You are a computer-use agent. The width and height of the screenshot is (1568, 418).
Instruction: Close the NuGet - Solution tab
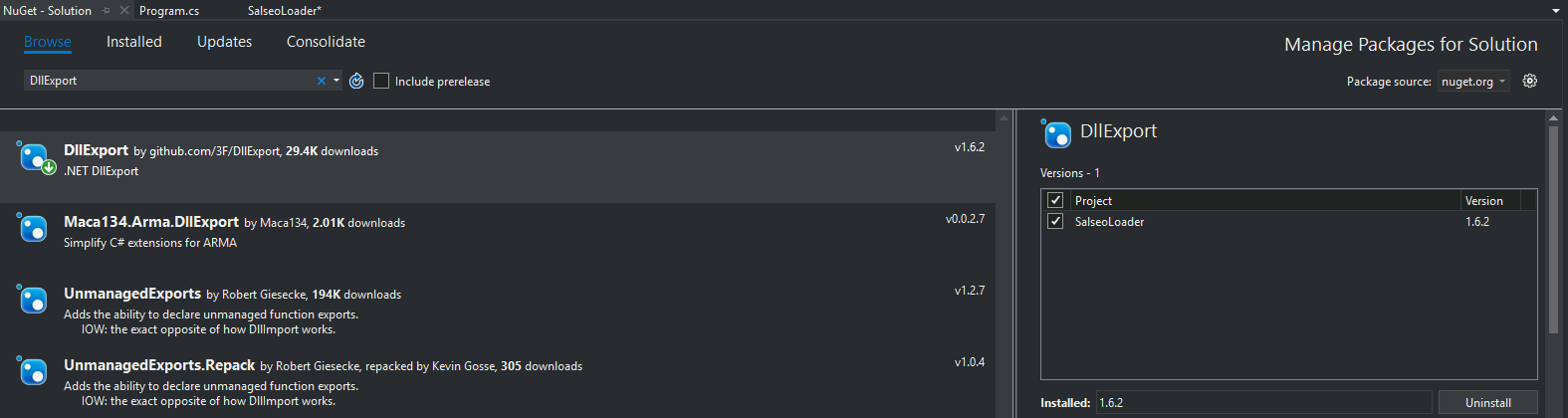[124, 10]
